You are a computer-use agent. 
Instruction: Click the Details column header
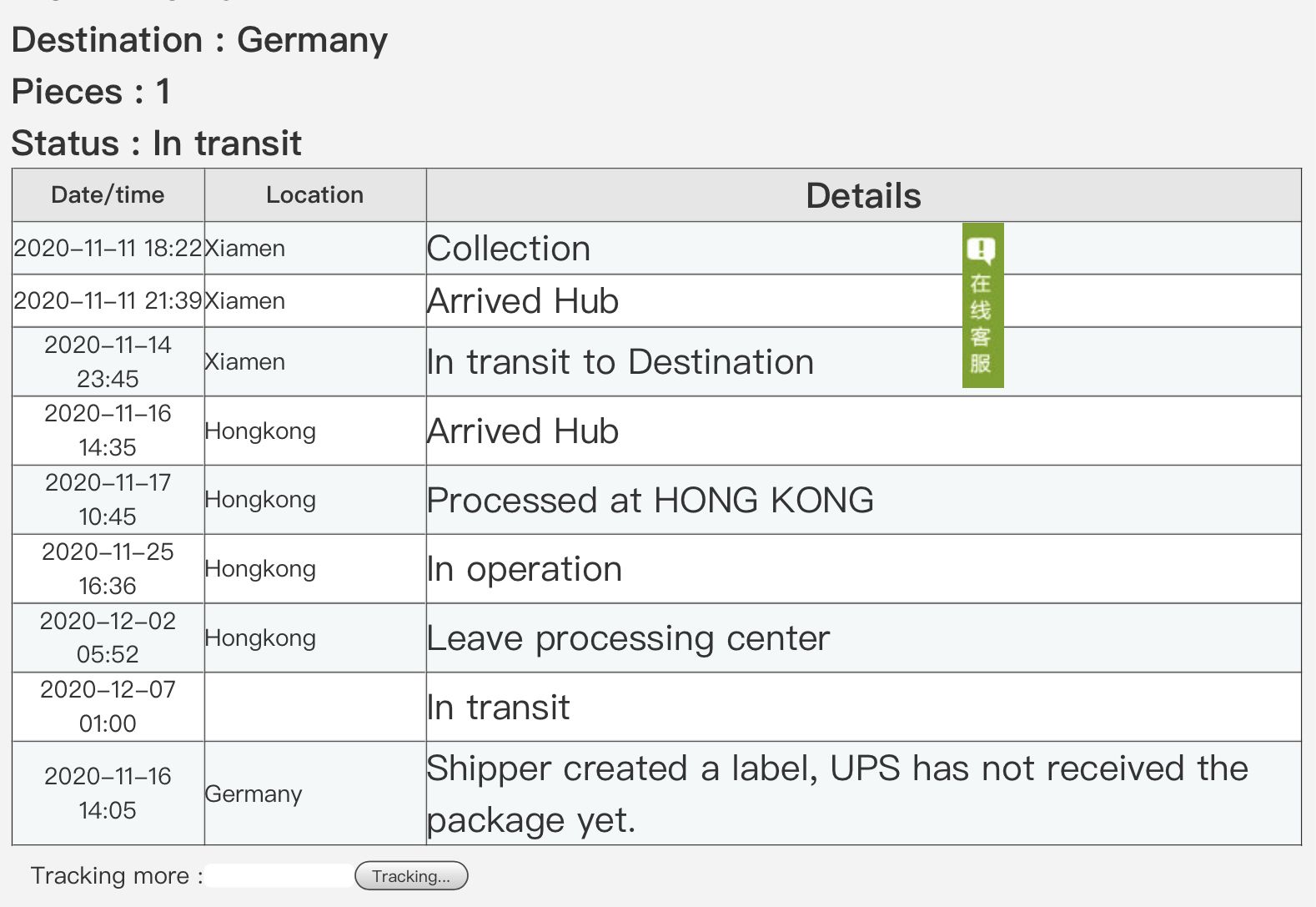863,196
